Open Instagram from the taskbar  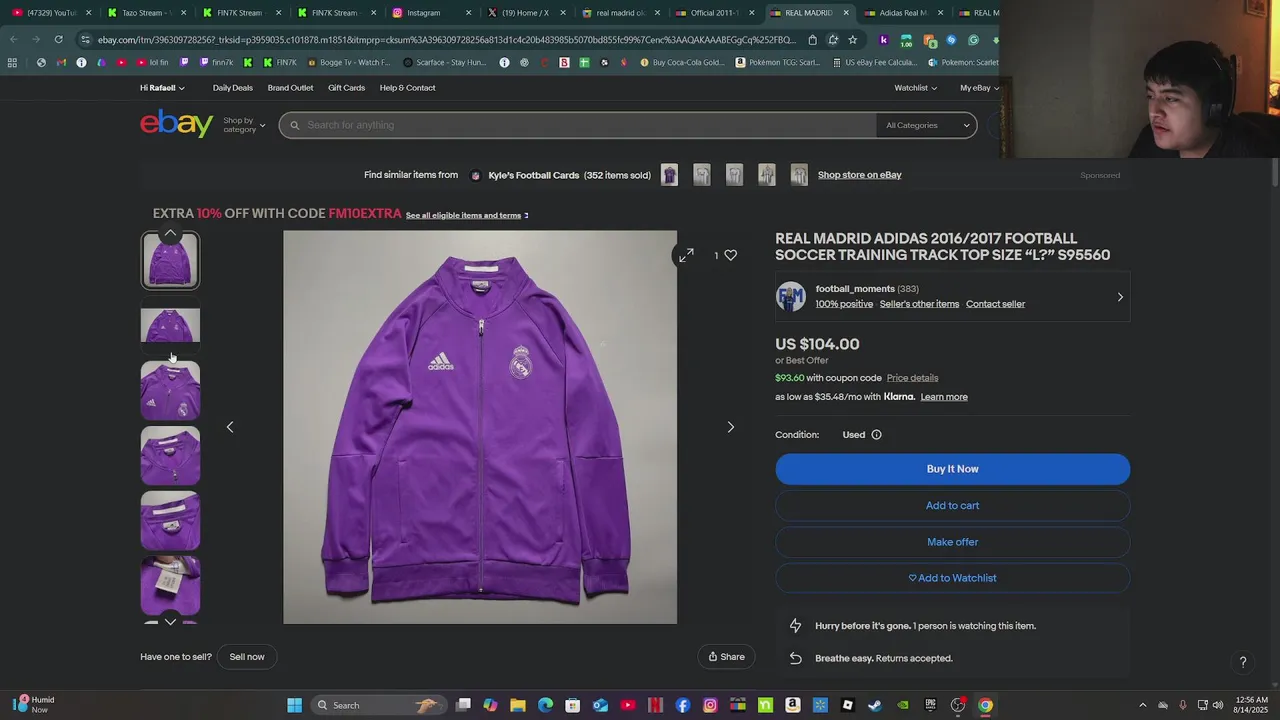click(x=710, y=705)
